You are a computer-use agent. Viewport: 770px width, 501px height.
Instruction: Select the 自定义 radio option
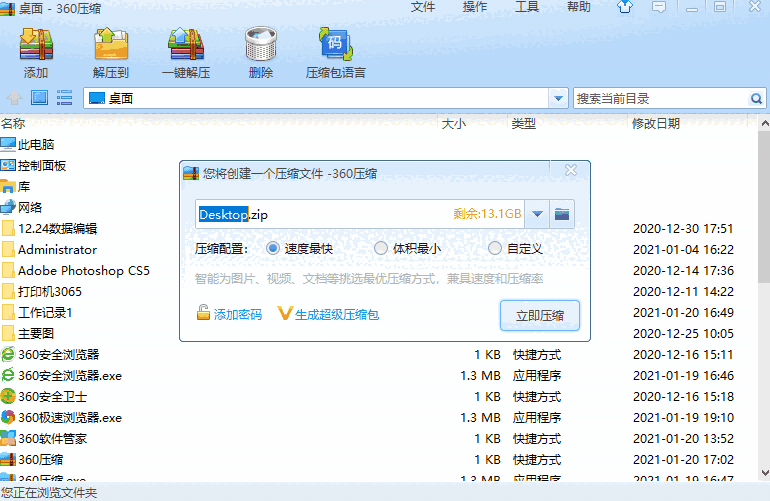pos(495,248)
